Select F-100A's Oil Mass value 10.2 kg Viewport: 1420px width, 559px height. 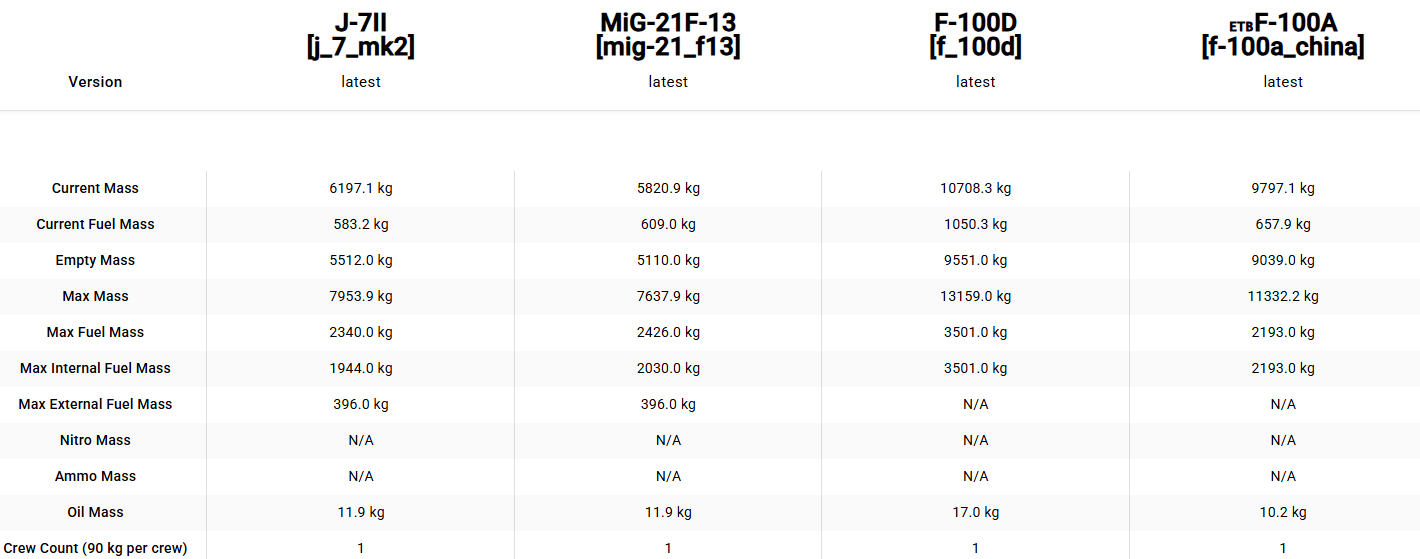point(1282,512)
